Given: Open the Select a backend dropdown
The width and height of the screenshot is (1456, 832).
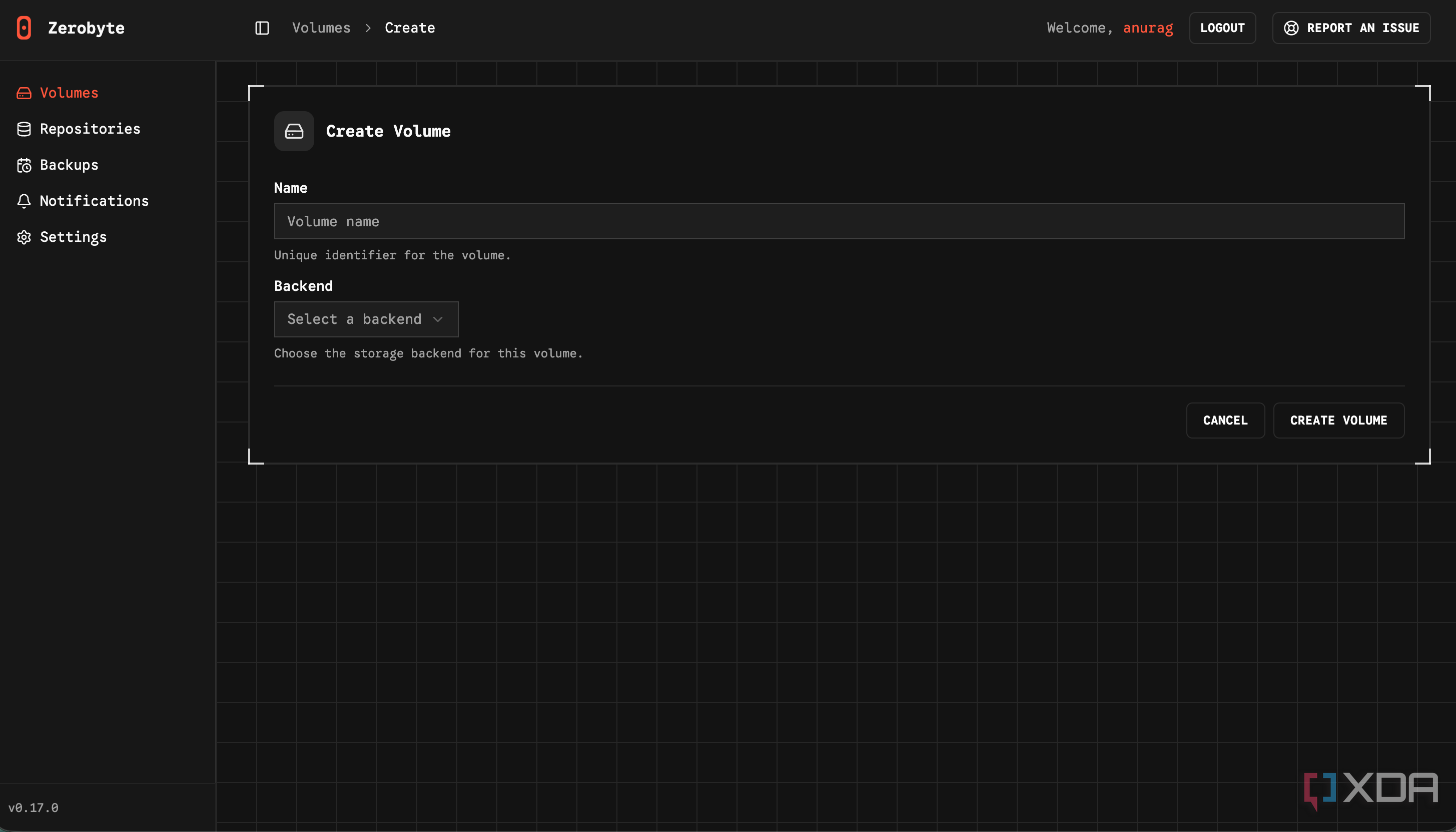Looking at the screenshot, I should coord(366,319).
